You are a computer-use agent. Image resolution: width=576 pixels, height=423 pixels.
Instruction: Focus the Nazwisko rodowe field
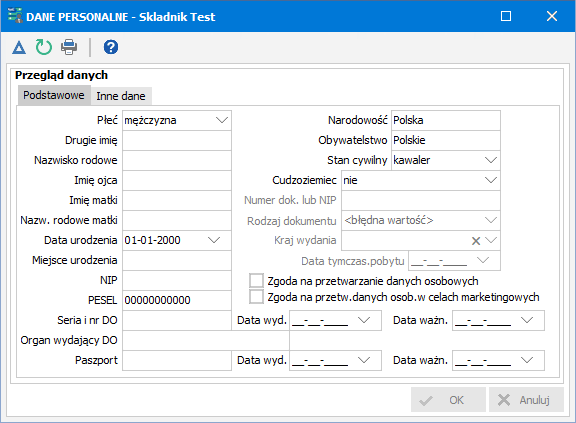pos(177,160)
